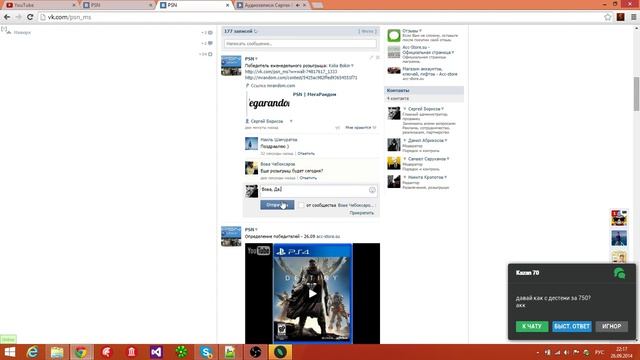
Task: Open ICQ green flower taskbar icon
Action: click(x=181, y=352)
